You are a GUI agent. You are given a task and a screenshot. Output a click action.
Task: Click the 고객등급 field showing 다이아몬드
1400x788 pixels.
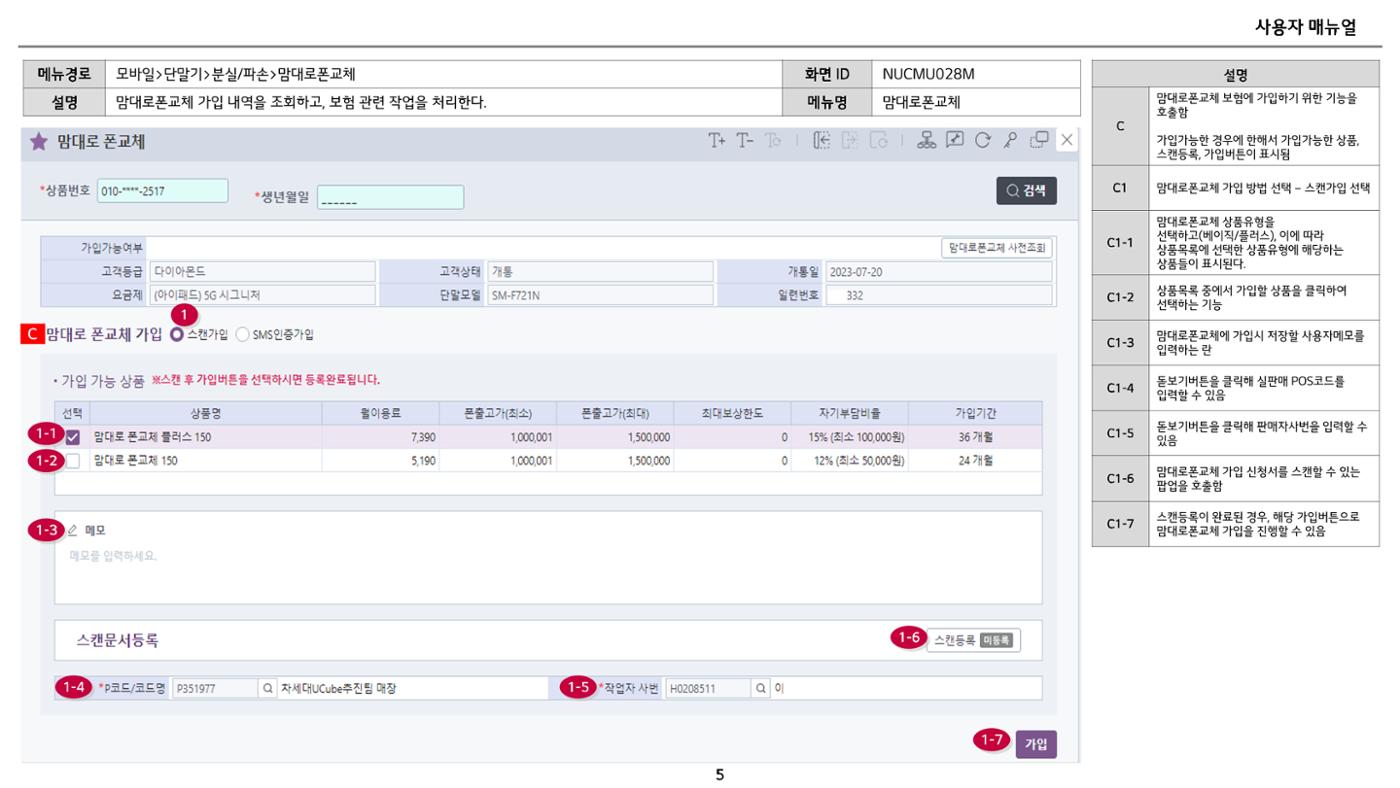click(262, 271)
